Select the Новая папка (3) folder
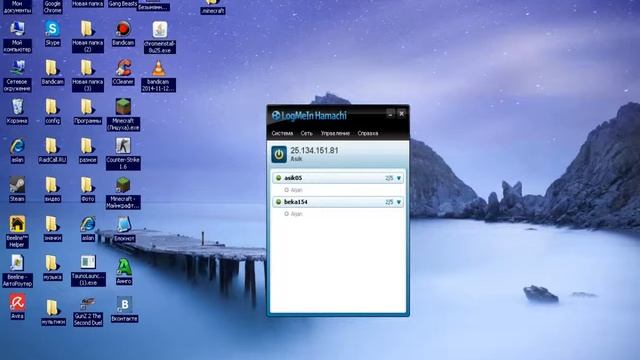The height and width of the screenshot is (360, 640). click(x=87, y=76)
